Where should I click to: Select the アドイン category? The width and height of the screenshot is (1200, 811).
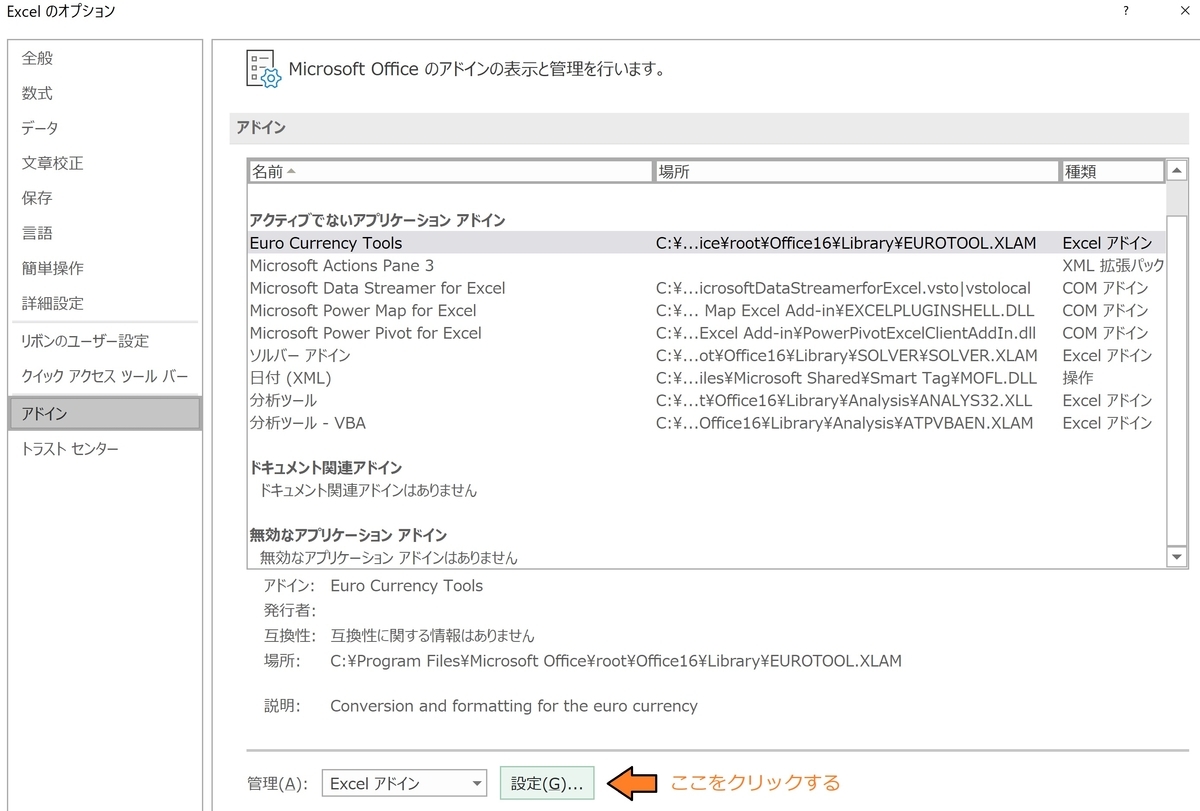[105, 413]
